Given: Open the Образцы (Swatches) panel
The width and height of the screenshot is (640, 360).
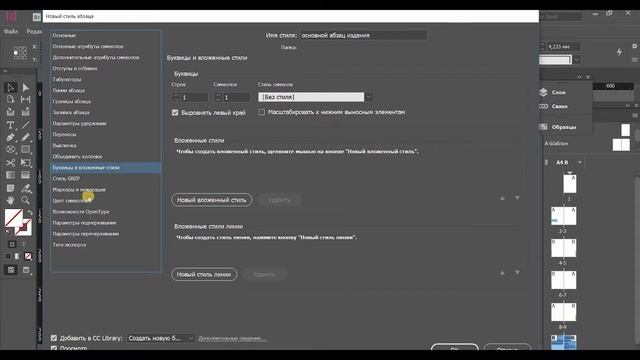Looking at the screenshot, I should (x=558, y=127).
